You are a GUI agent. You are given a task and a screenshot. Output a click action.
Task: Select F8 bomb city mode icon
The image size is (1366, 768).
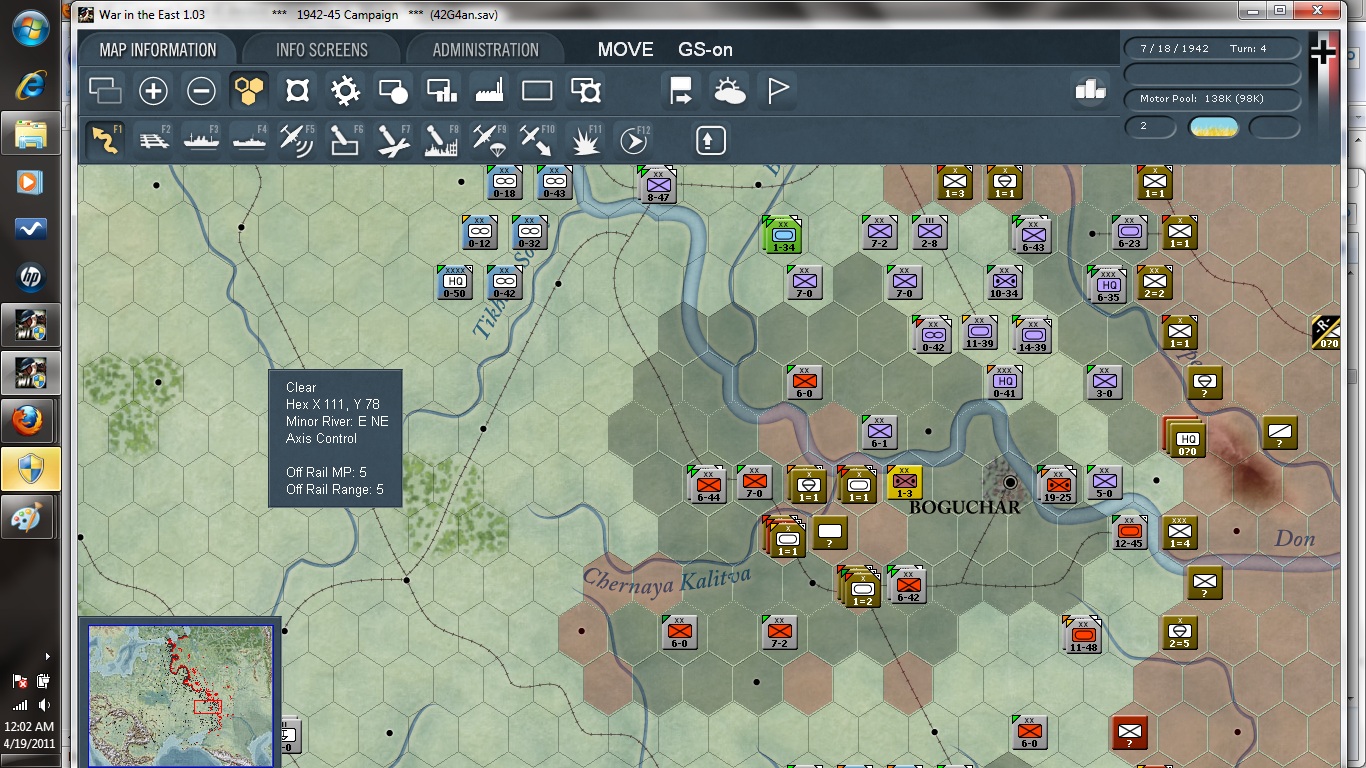[x=441, y=140]
